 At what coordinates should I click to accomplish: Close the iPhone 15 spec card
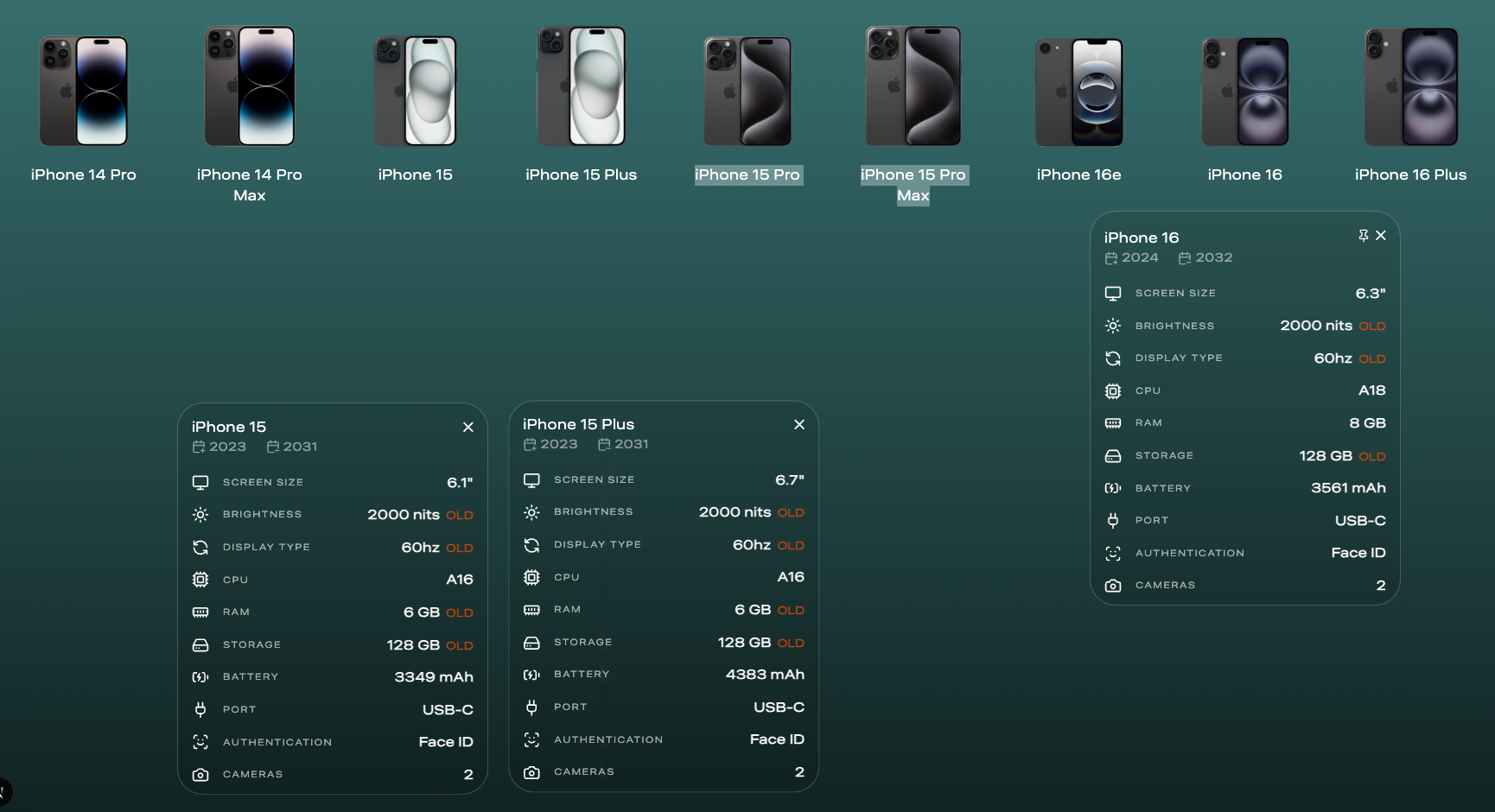coord(468,427)
